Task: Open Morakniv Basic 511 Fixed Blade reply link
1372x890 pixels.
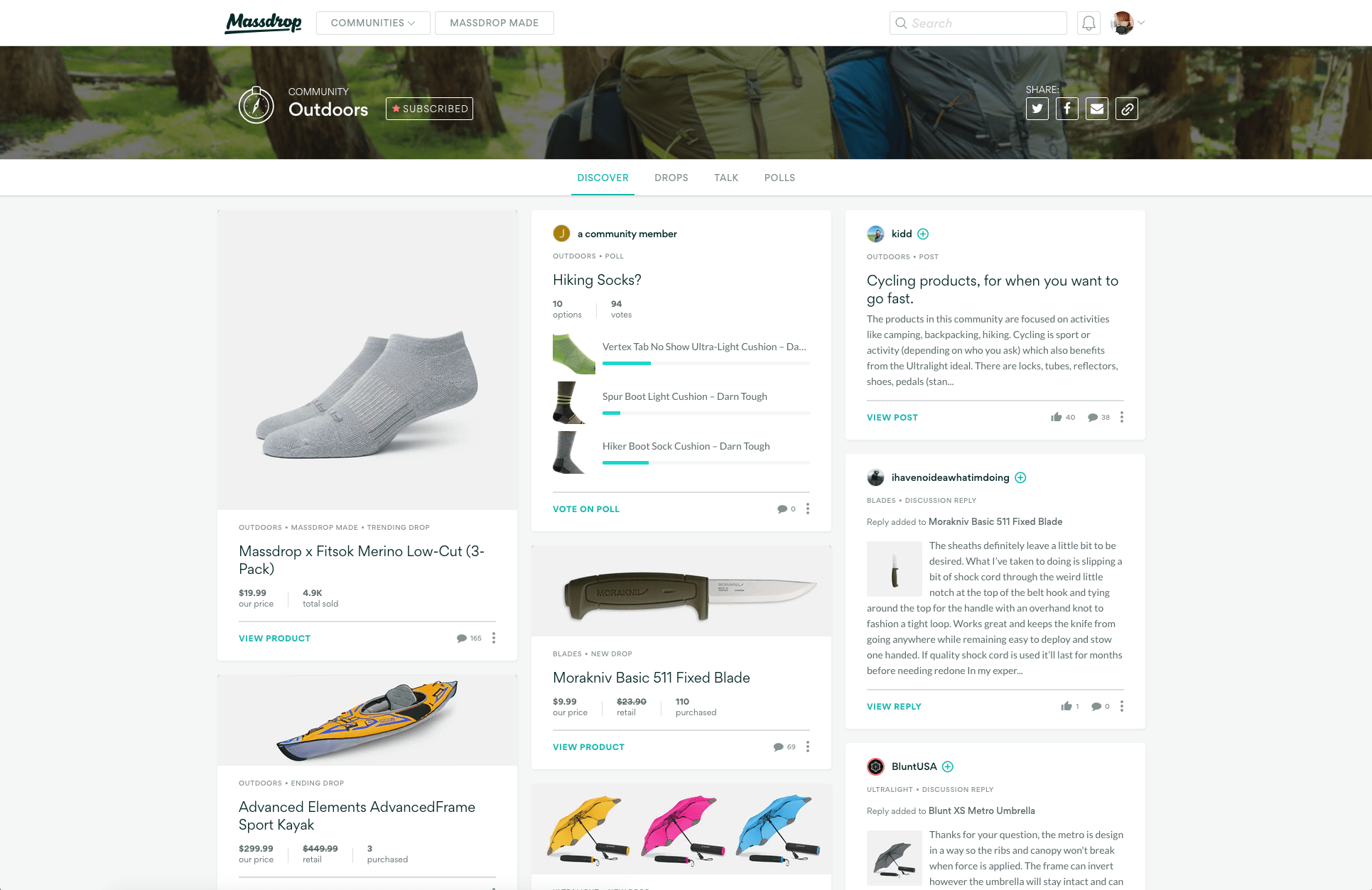Action: click(x=995, y=521)
